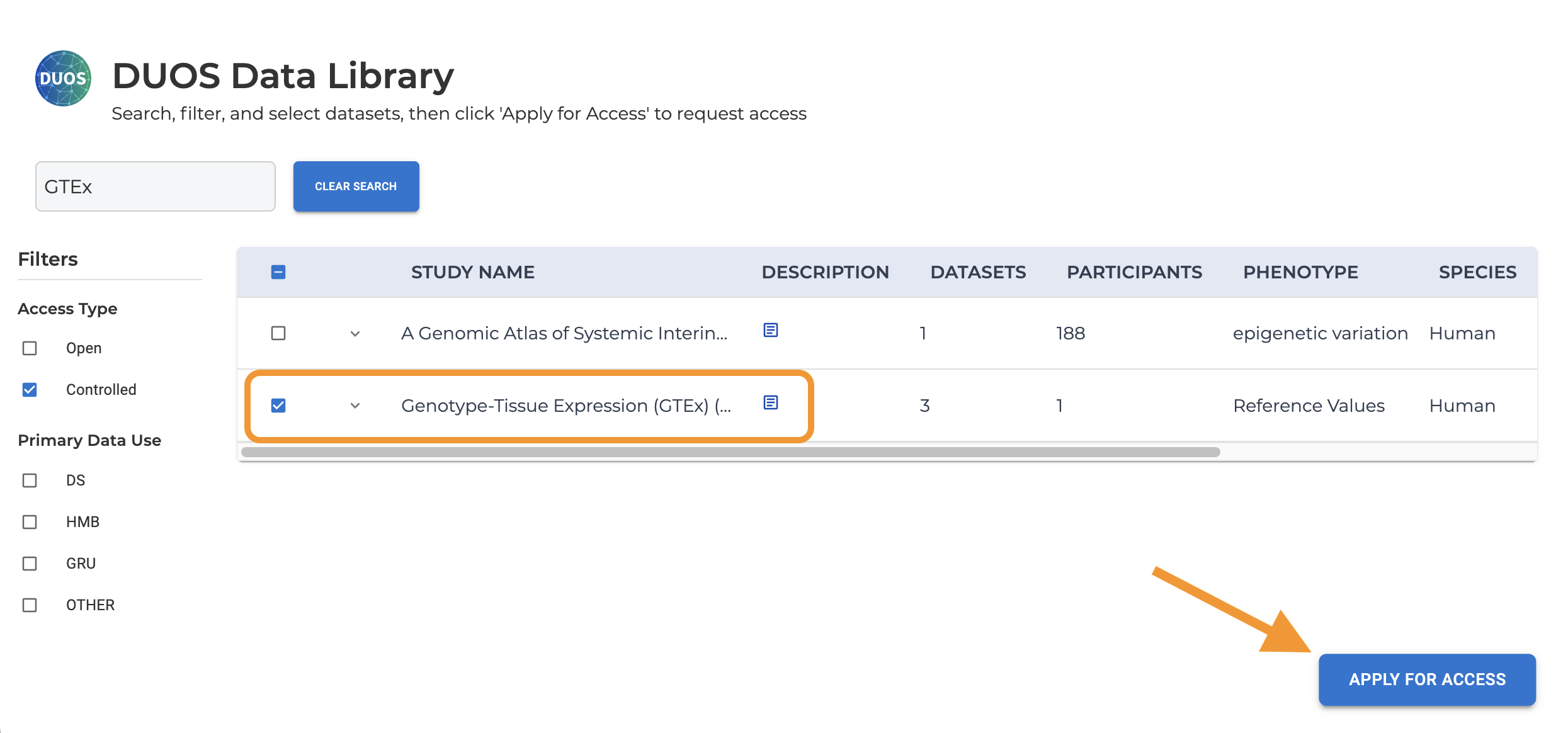Click the Species column header
This screenshot has width=1568, height=733.
(1477, 272)
